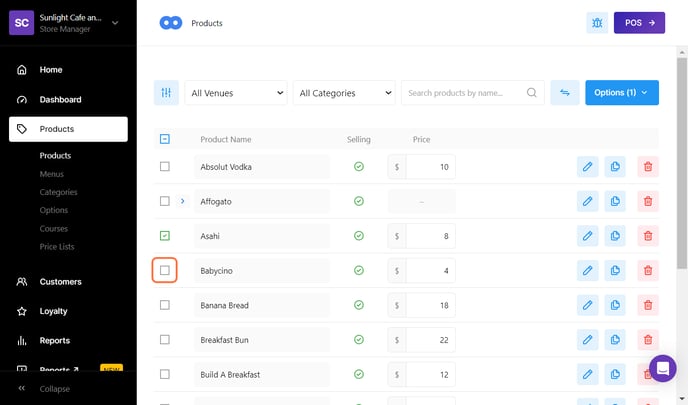Uncheck the Asahi checkbox

coord(165,236)
